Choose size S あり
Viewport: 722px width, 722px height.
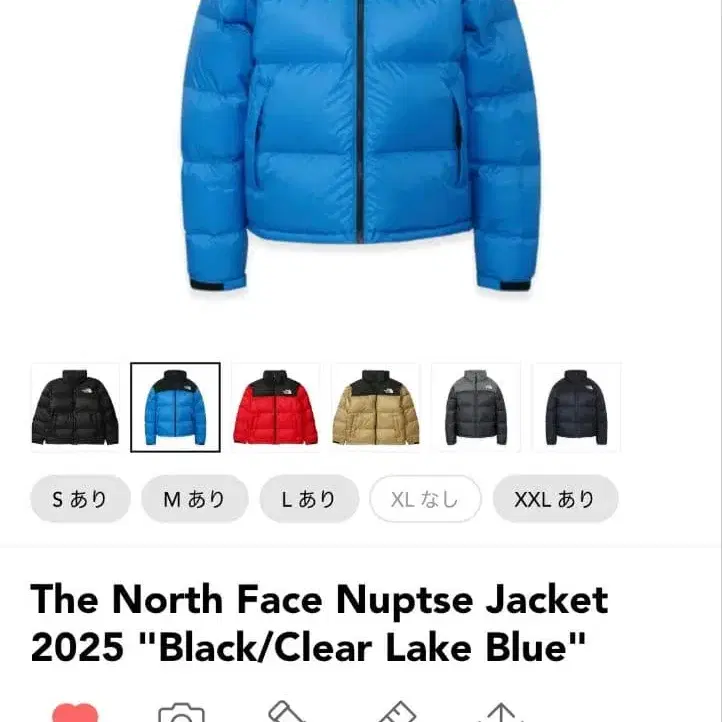pyautogui.click(x=80, y=499)
